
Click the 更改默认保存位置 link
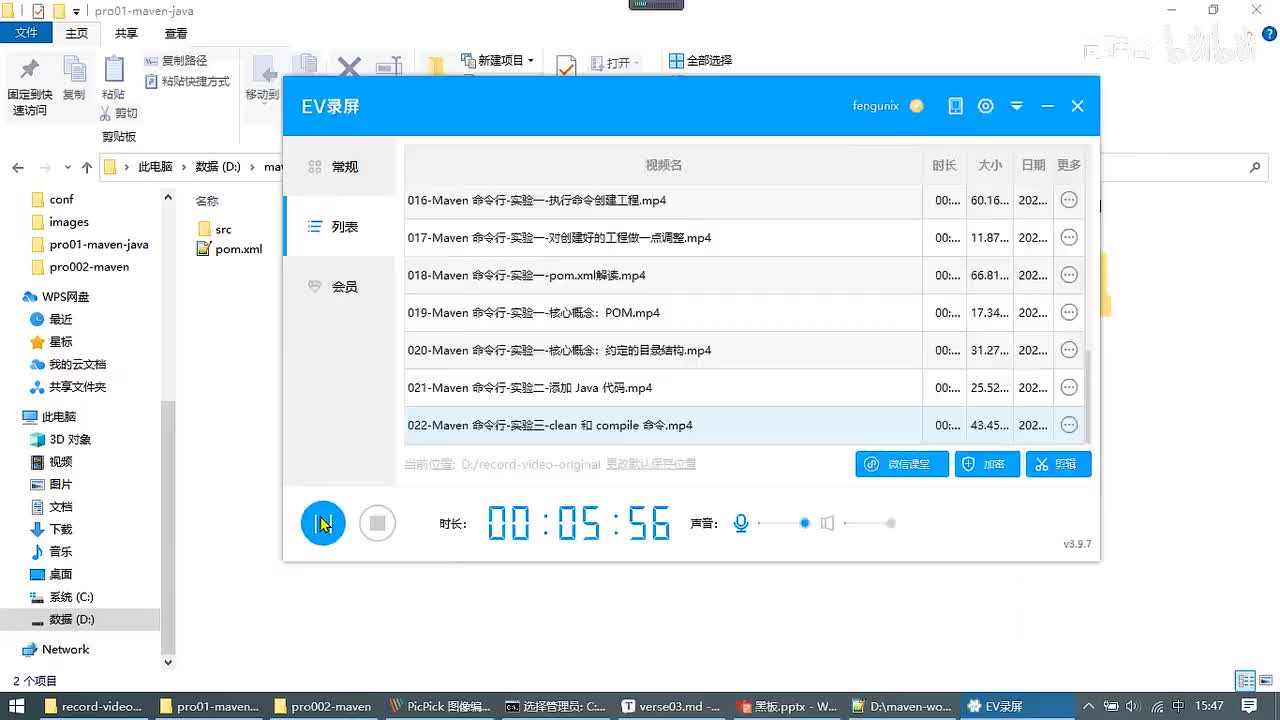651,464
